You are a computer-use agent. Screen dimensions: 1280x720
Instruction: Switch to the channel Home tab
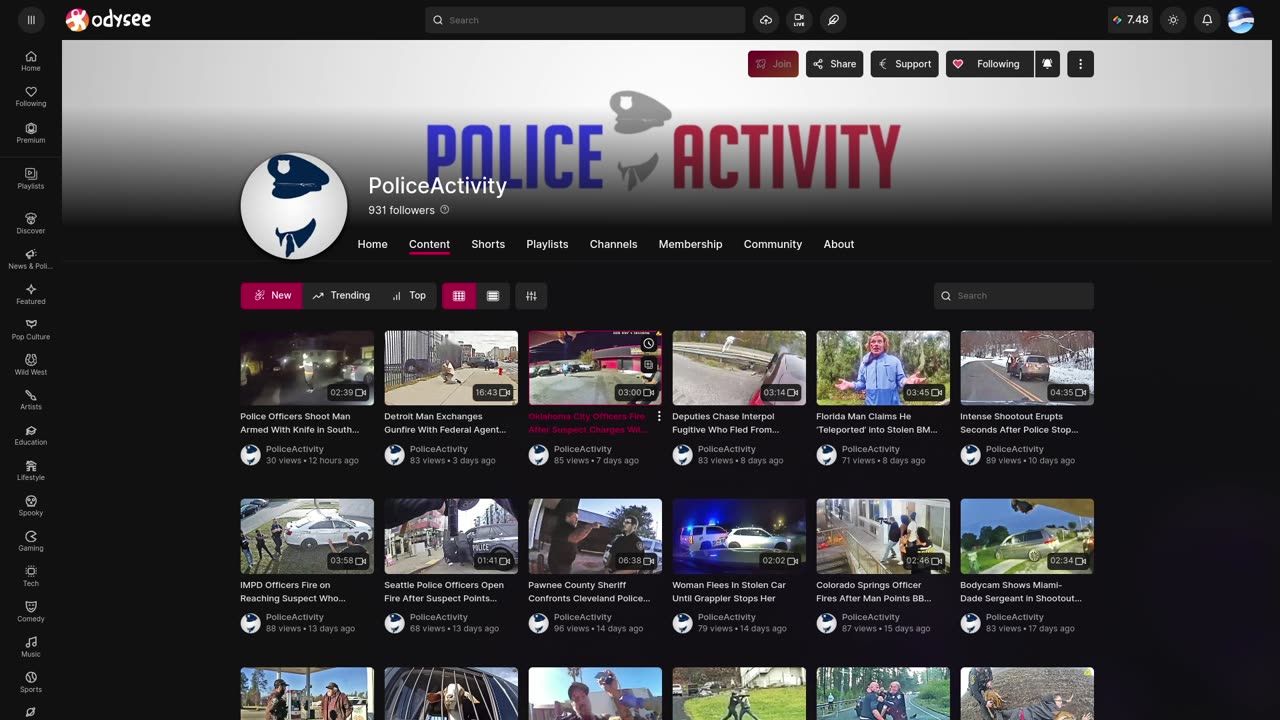point(372,244)
